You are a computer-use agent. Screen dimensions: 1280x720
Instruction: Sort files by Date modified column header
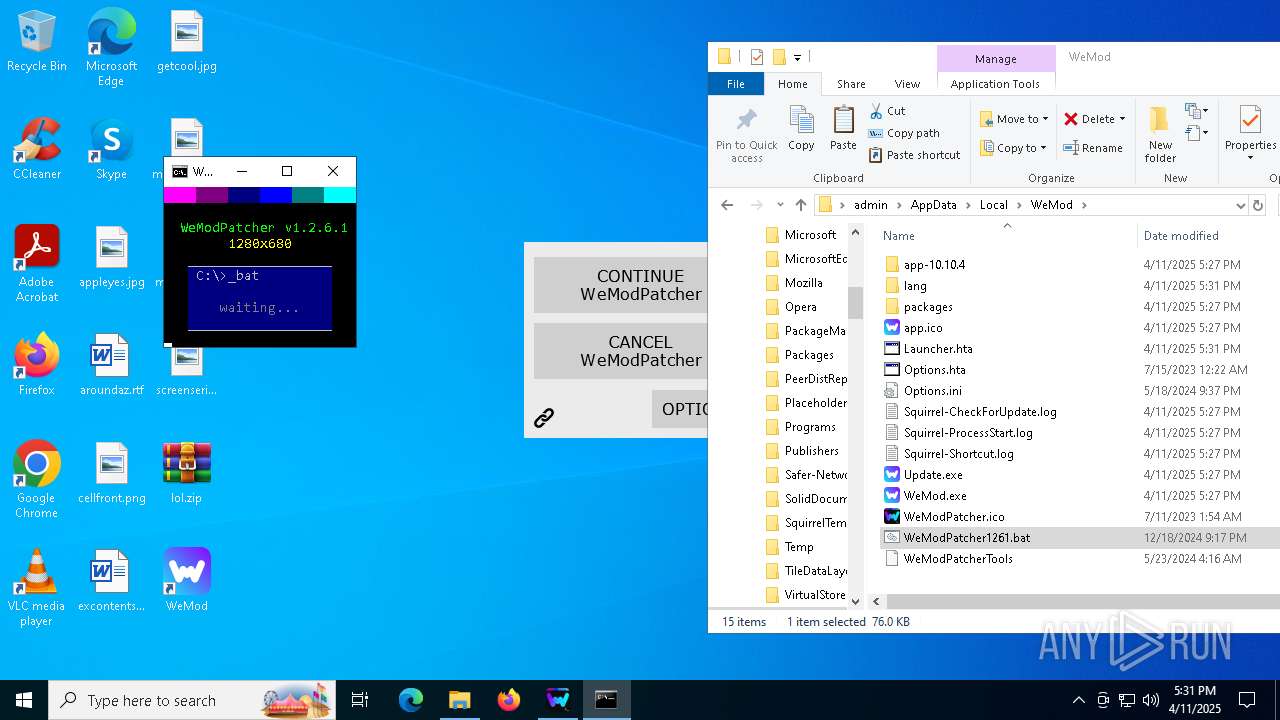[1181, 236]
